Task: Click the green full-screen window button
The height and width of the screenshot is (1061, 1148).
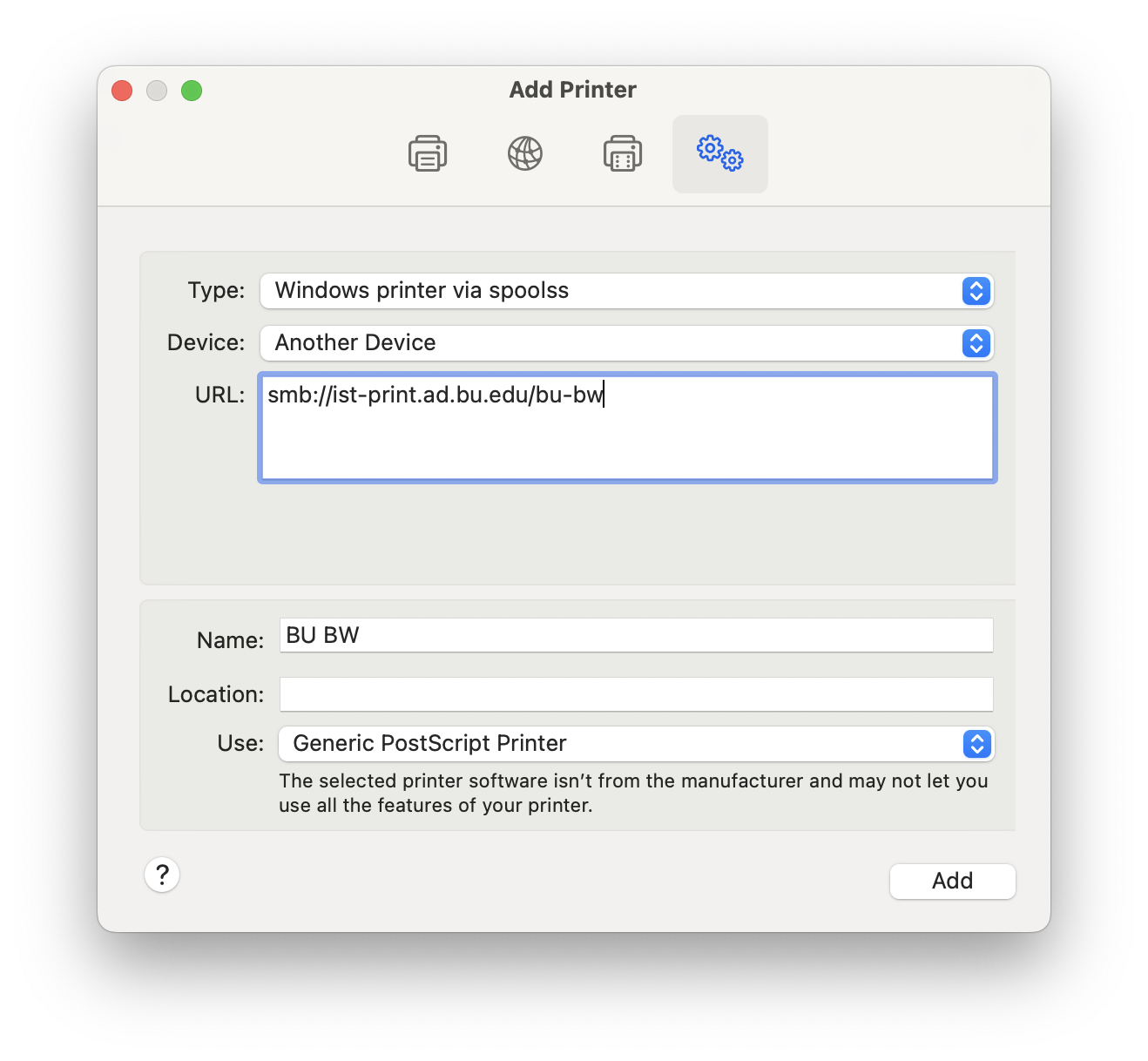Action: click(192, 91)
